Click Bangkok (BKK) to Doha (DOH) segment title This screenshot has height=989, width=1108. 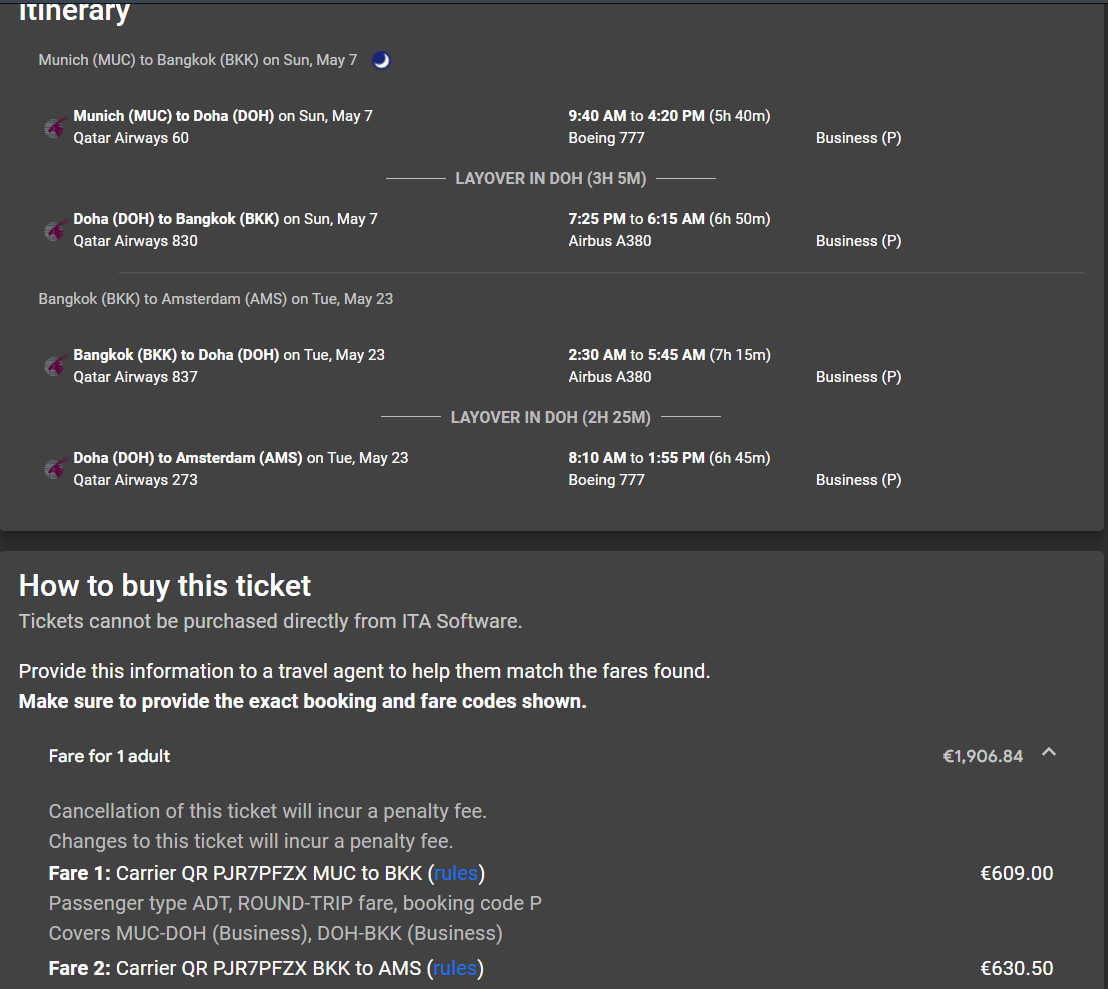176,355
